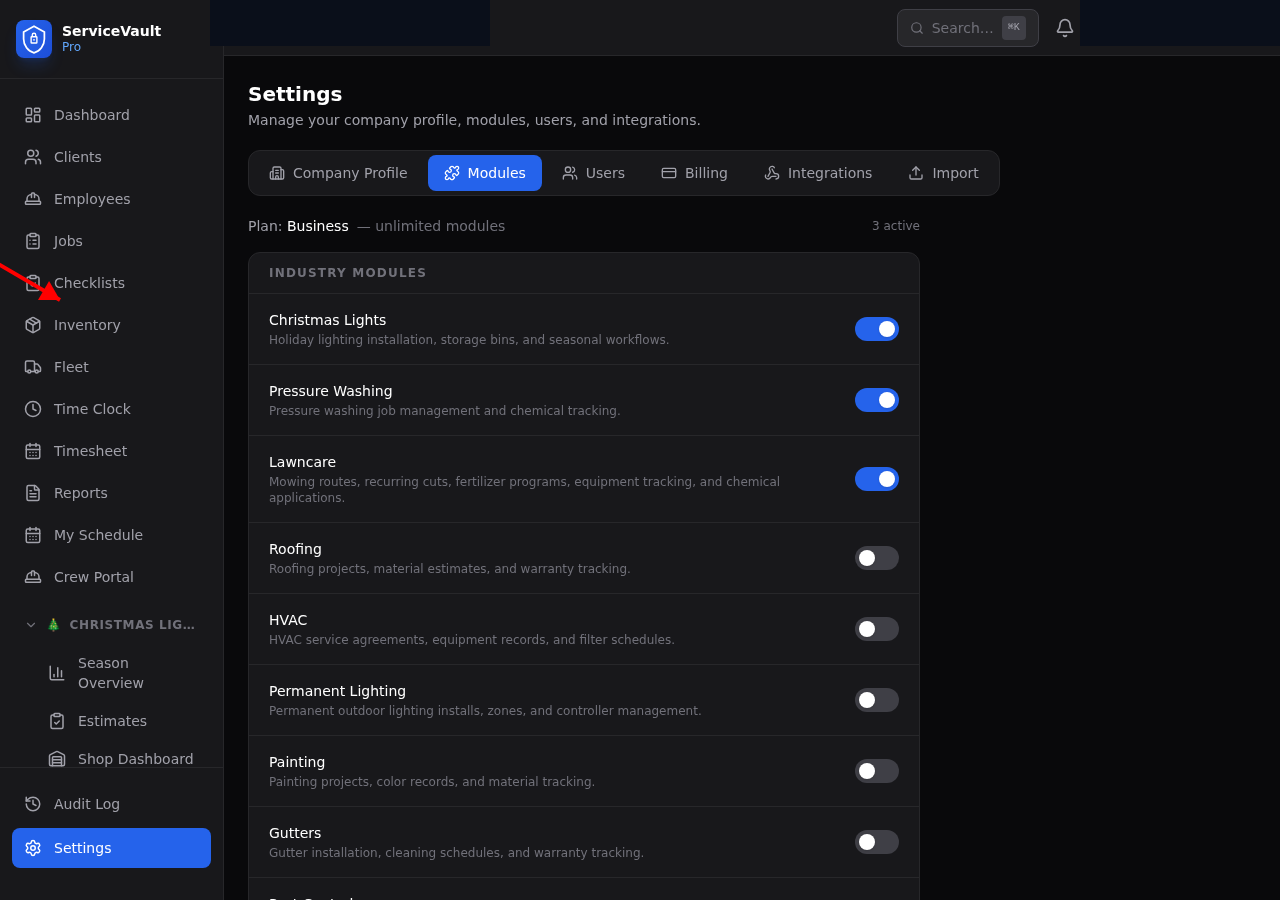Switch to the Billing tab
Screen dimensions: 1280x900
pos(695,173)
